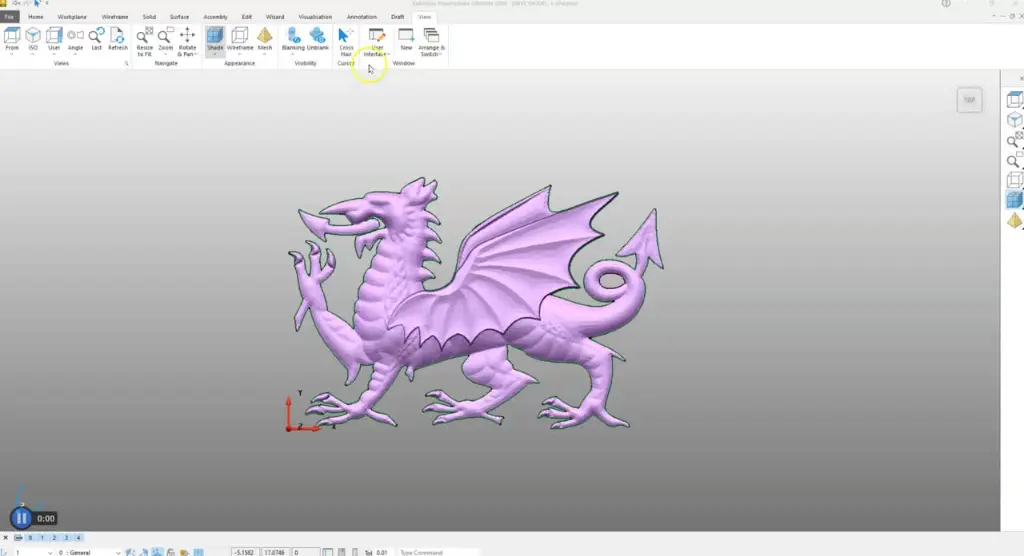Viewport: 1024px width, 556px height.
Task: Switch to the Surface tab
Action: click(x=179, y=17)
